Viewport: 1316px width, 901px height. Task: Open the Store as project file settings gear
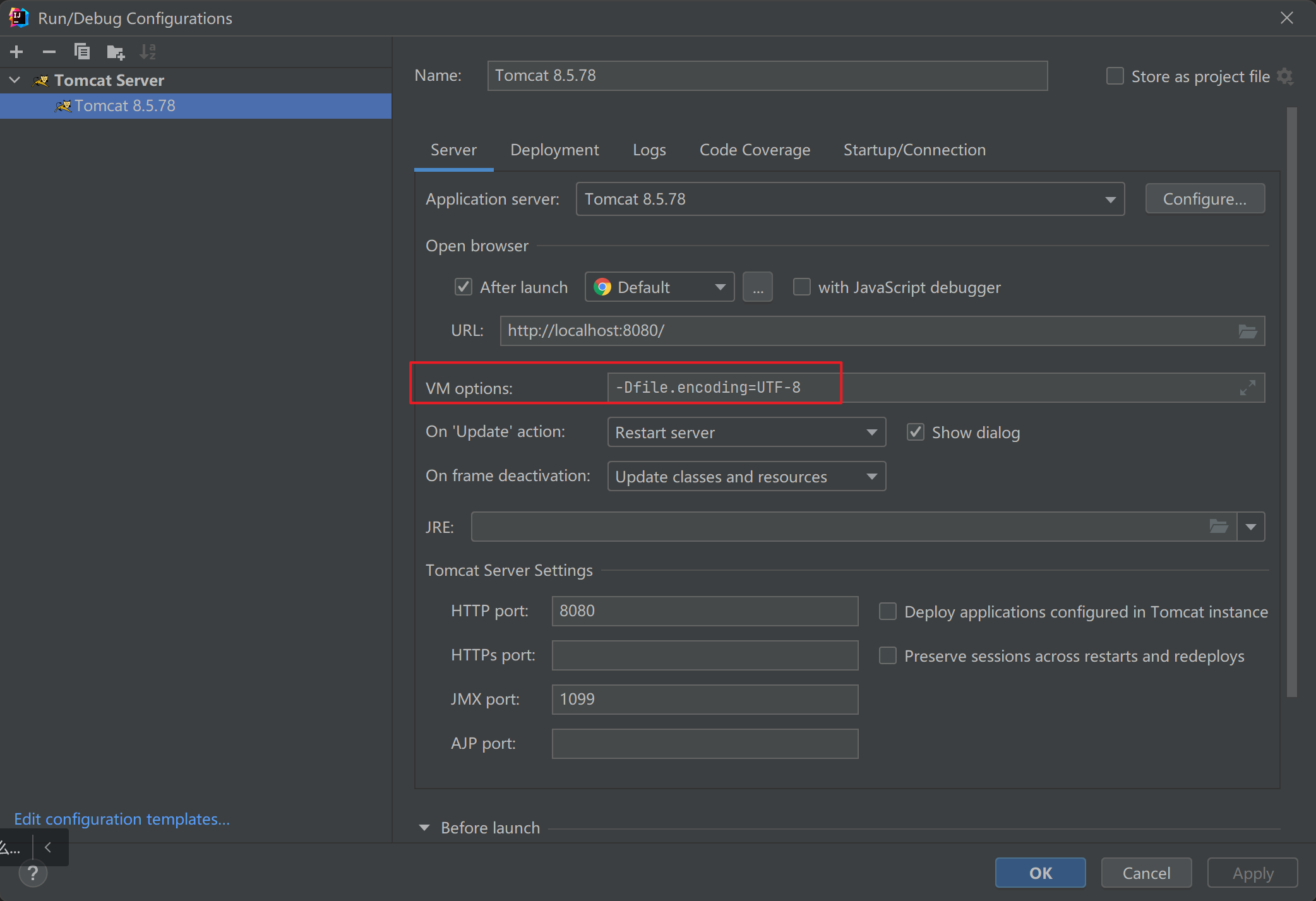pos(1285,76)
